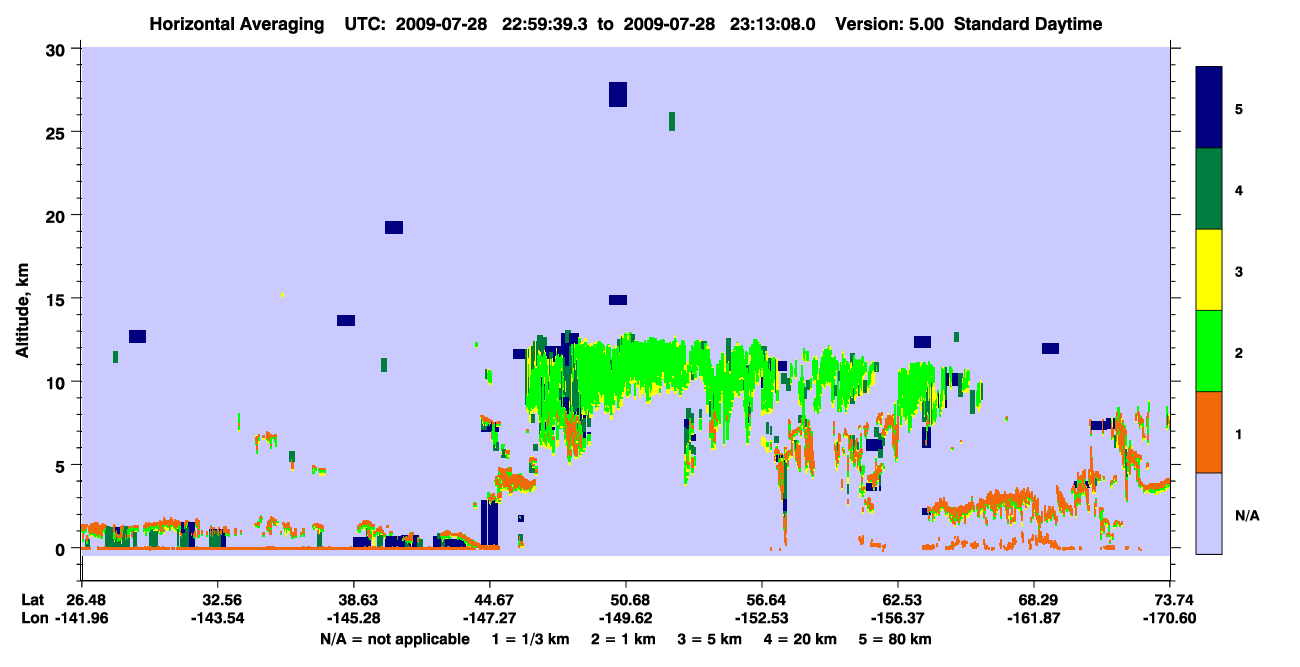Click 'N/A = not applicable' legend text
This screenshot has height=667, width=1300.
[394, 639]
